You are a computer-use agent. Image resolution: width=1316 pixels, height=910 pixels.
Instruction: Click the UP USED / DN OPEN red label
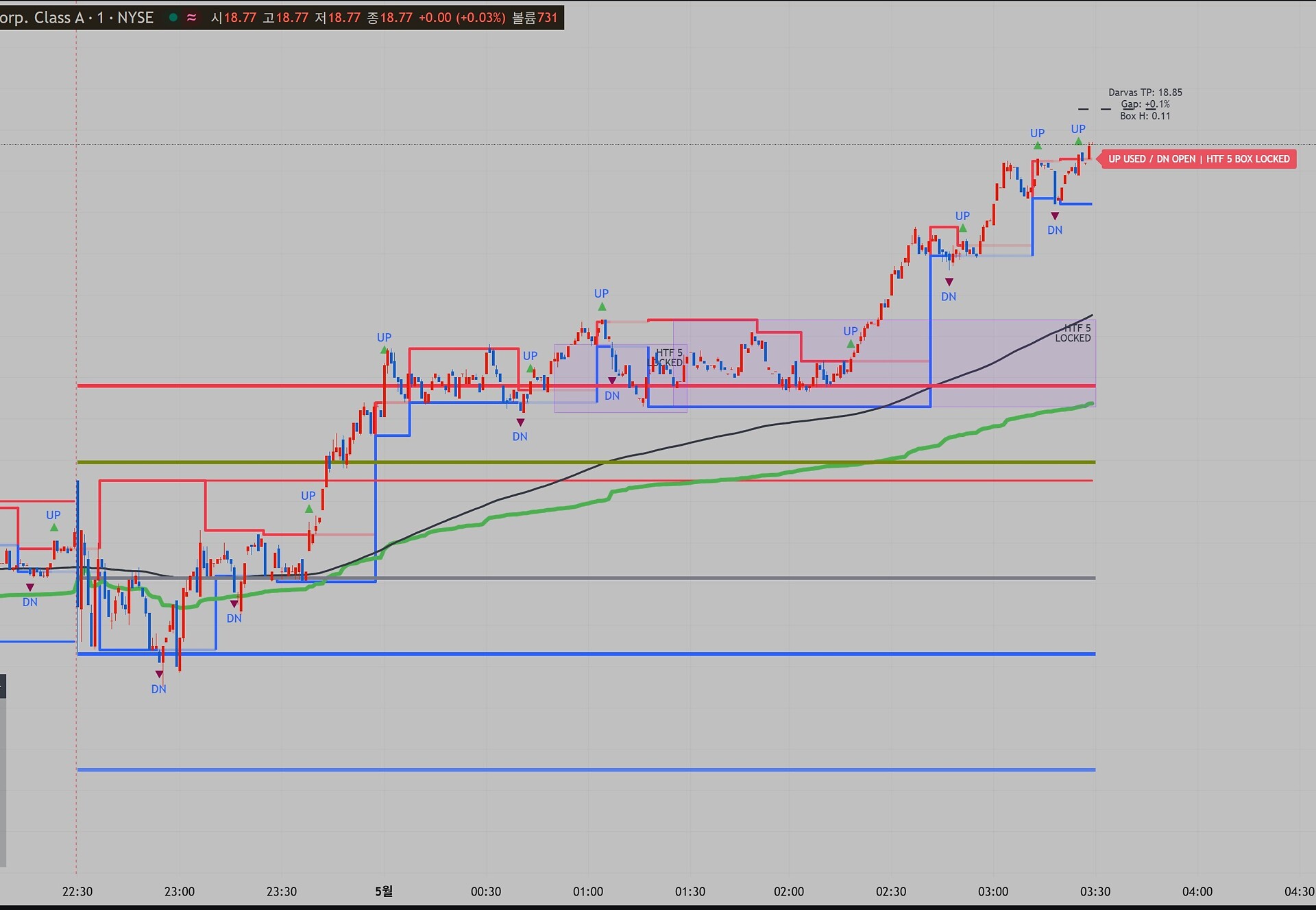pos(1198,159)
